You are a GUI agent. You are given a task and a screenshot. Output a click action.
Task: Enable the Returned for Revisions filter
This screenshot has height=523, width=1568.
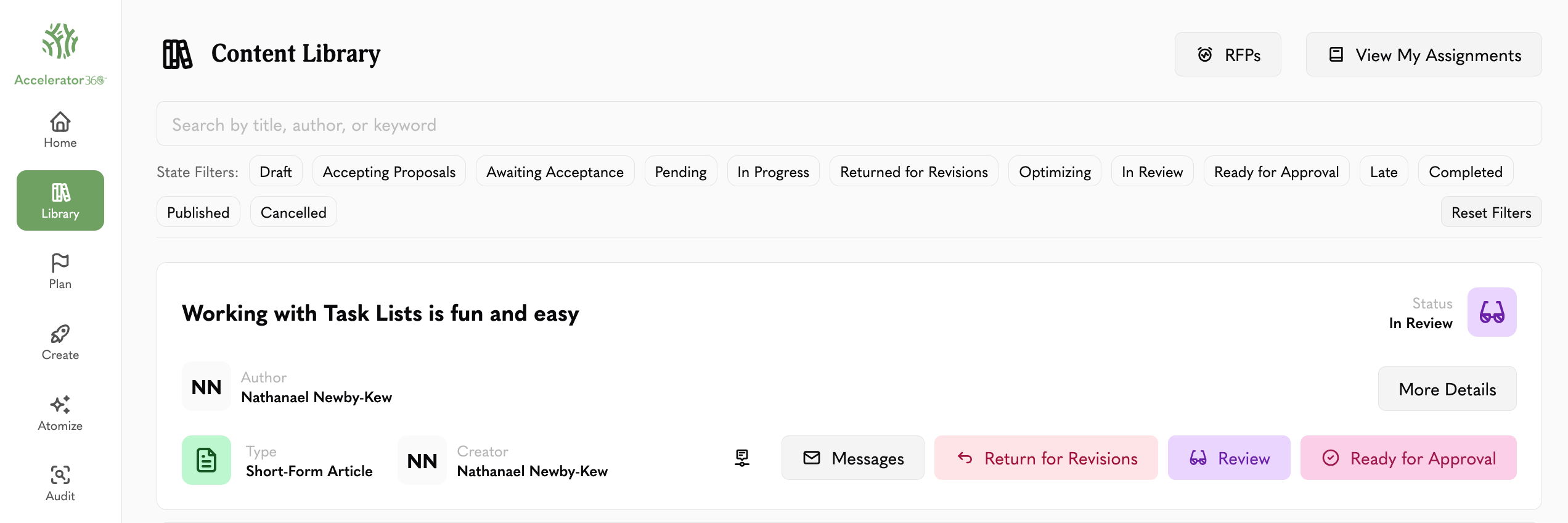(913, 171)
